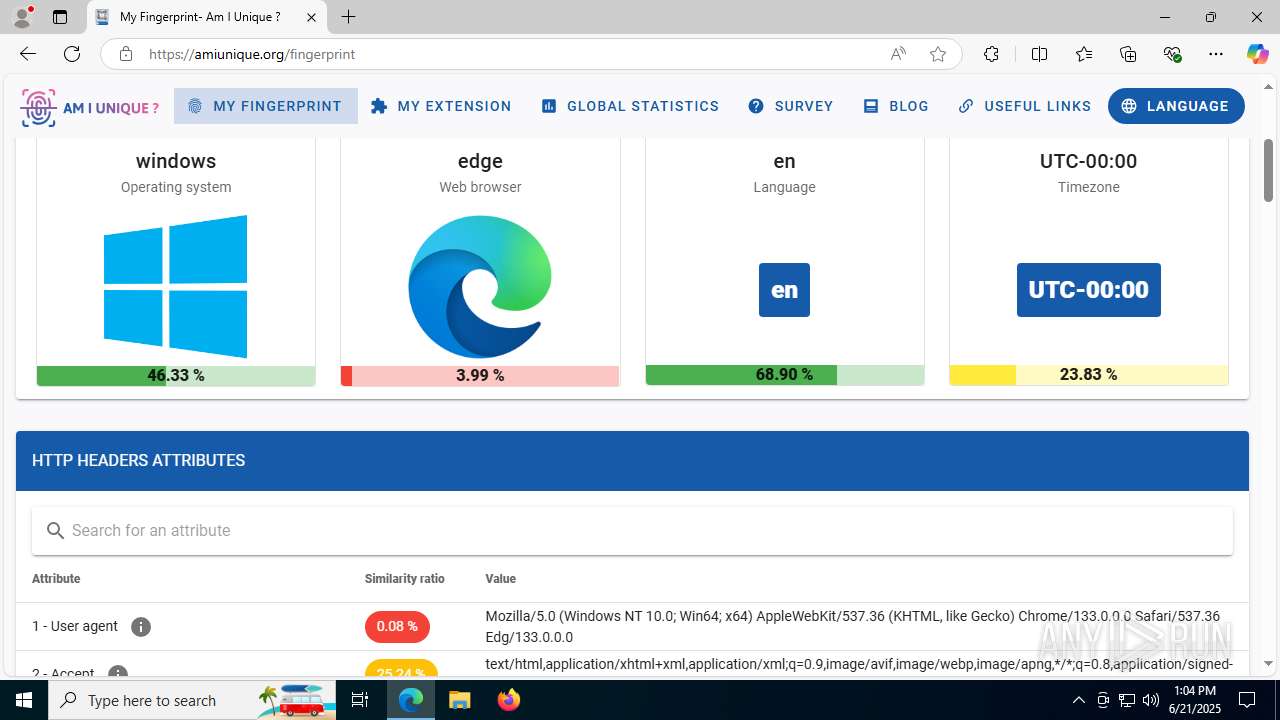Start Read Aloud from address bar
The image size is (1280, 720).
(x=898, y=54)
